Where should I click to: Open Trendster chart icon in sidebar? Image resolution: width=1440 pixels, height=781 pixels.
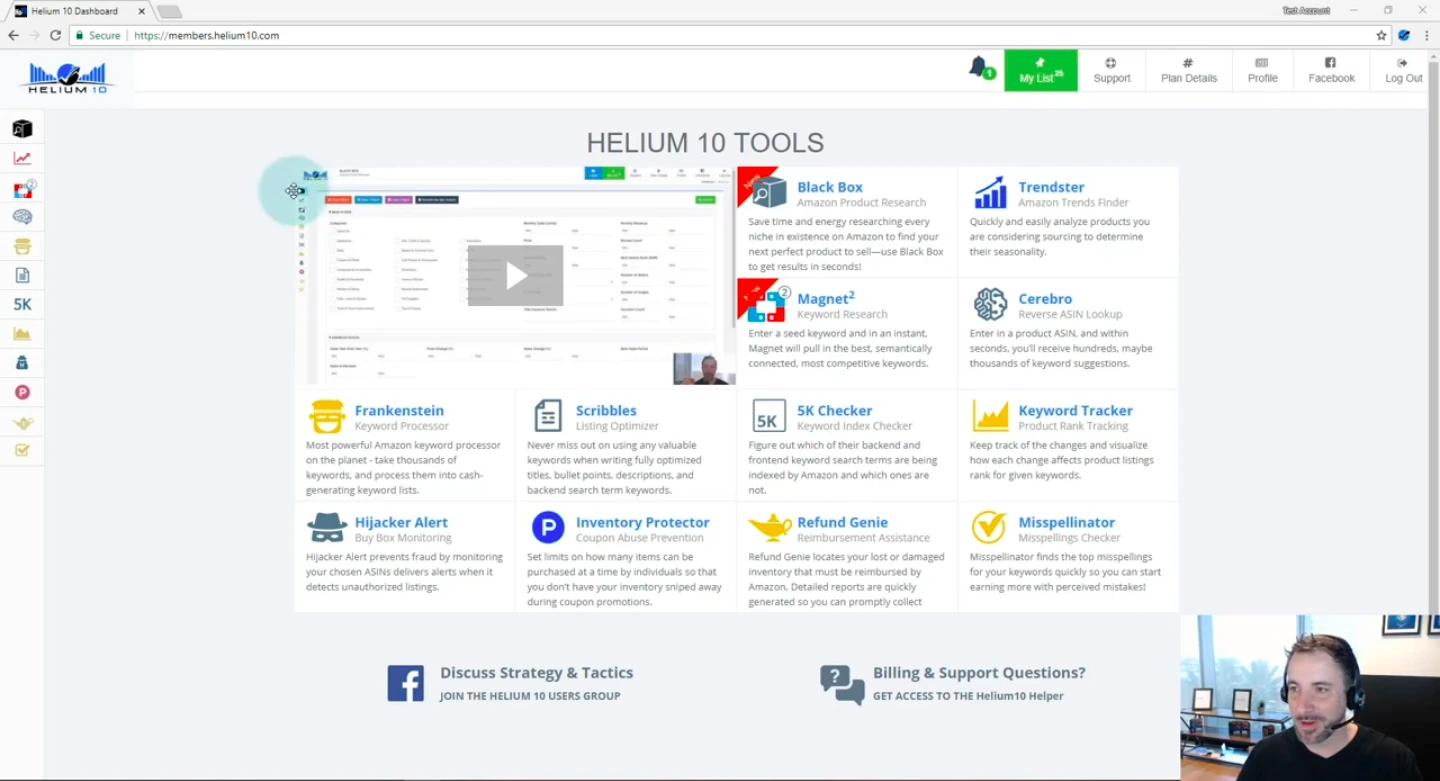pyautogui.click(x=22, y=158)
